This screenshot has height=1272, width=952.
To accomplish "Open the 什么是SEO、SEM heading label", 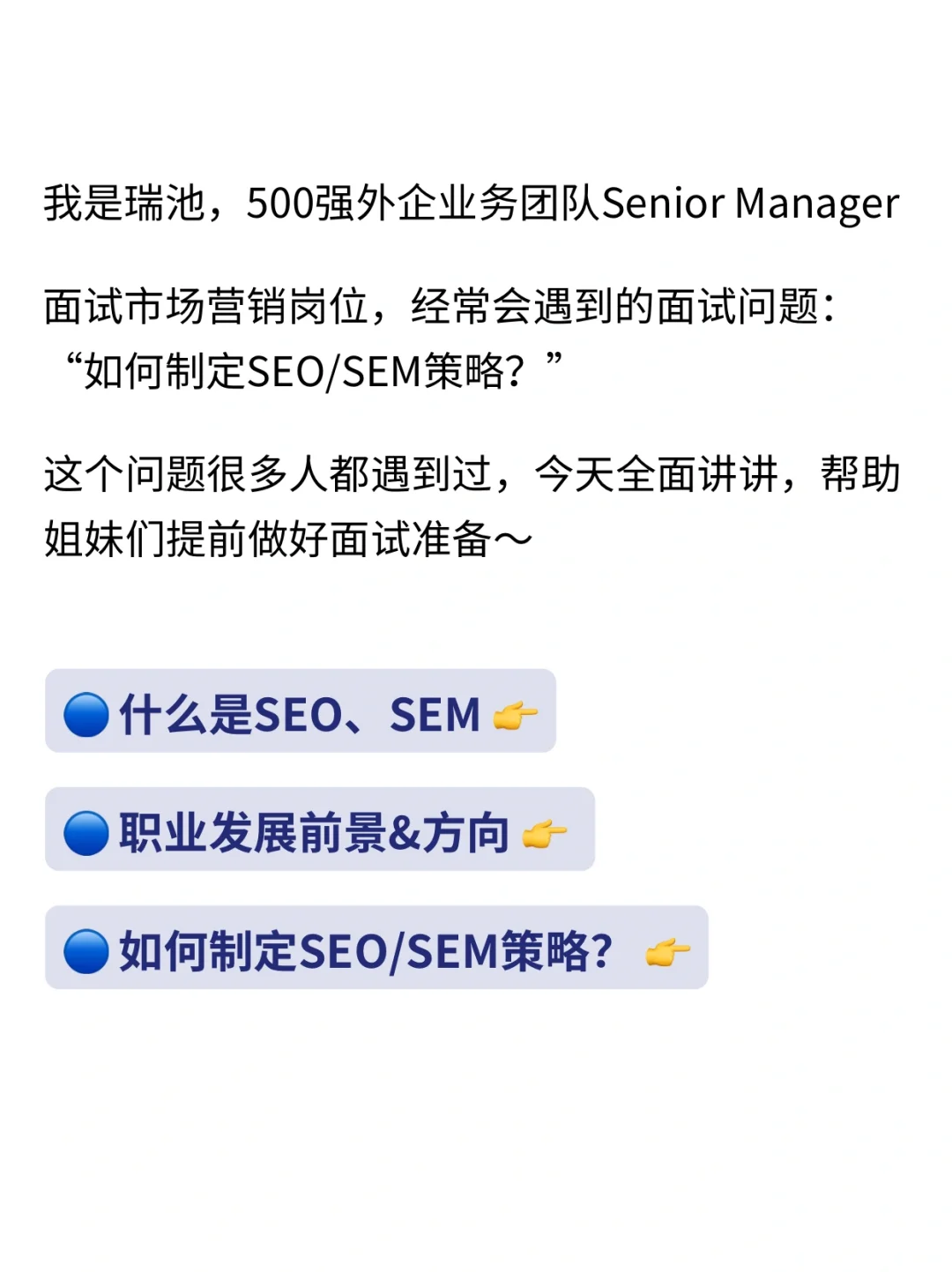I will click(300, 714).
